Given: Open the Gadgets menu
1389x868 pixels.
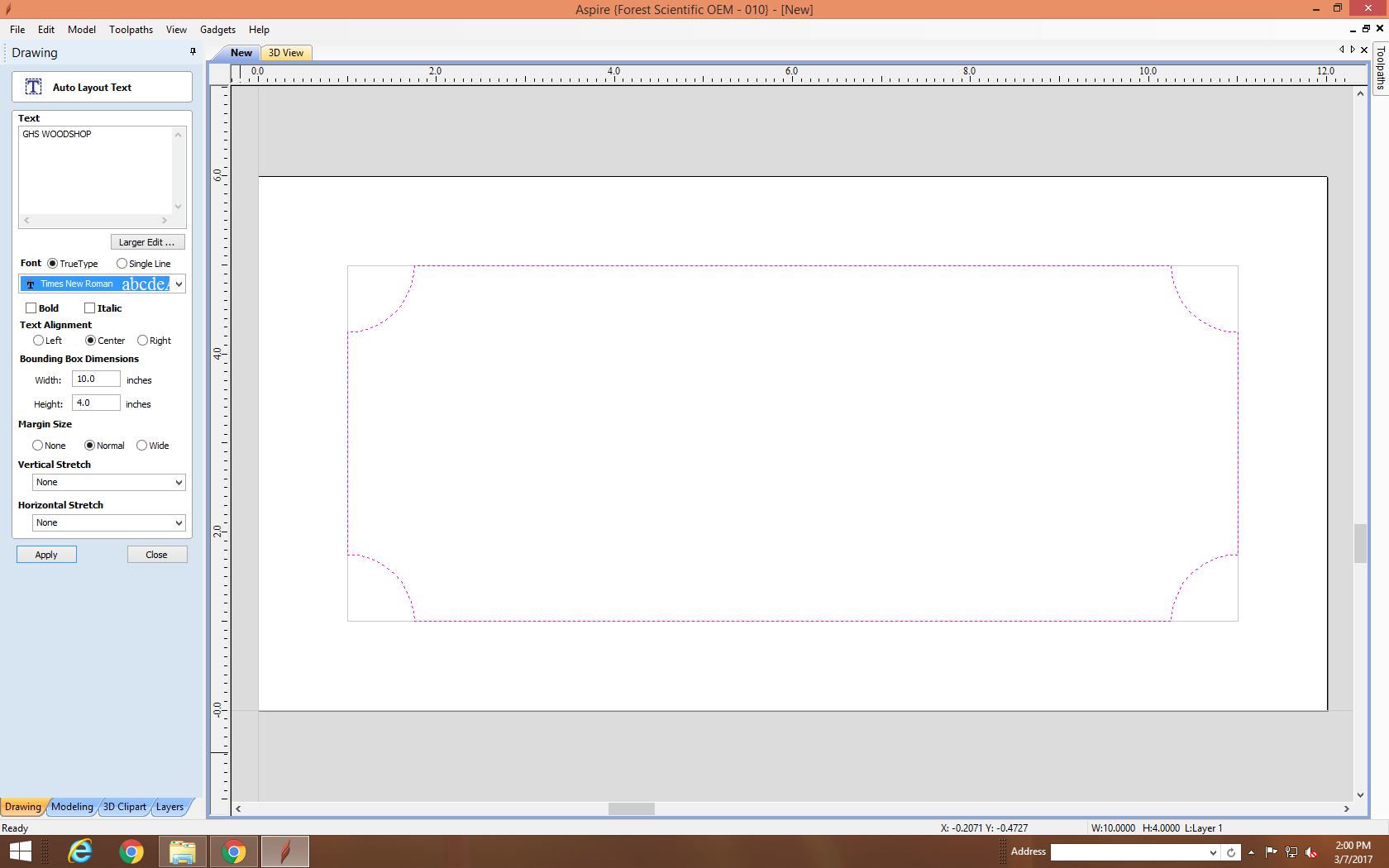Looking at the screenshot, I should point(217,30).
